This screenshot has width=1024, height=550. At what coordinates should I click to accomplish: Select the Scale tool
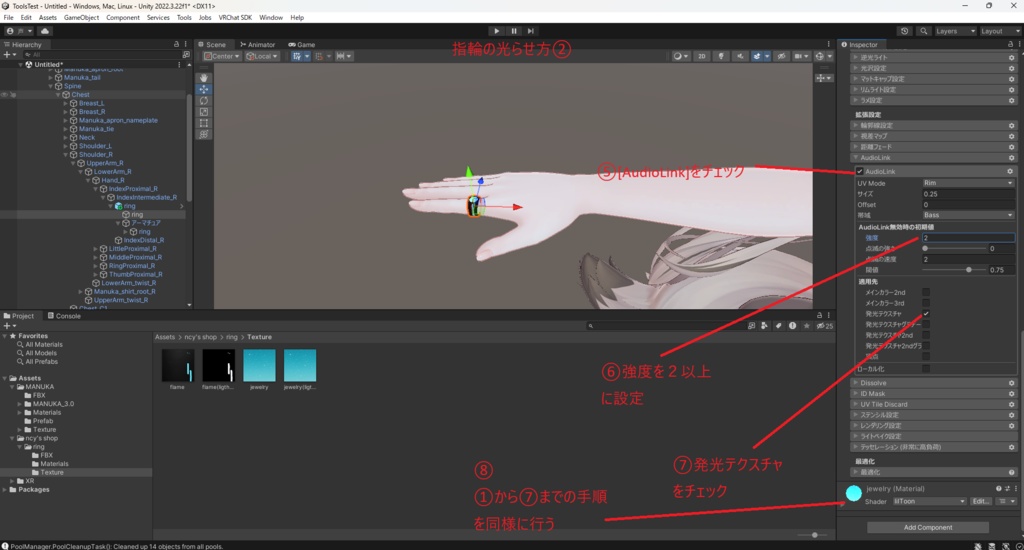coord(204,112)
